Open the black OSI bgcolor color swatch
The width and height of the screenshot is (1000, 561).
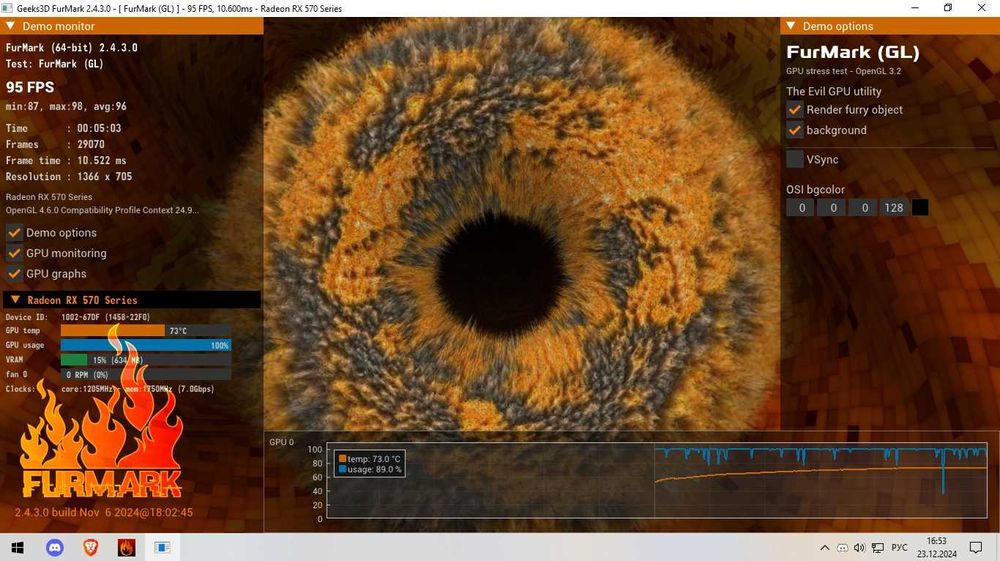coord(920,208)
